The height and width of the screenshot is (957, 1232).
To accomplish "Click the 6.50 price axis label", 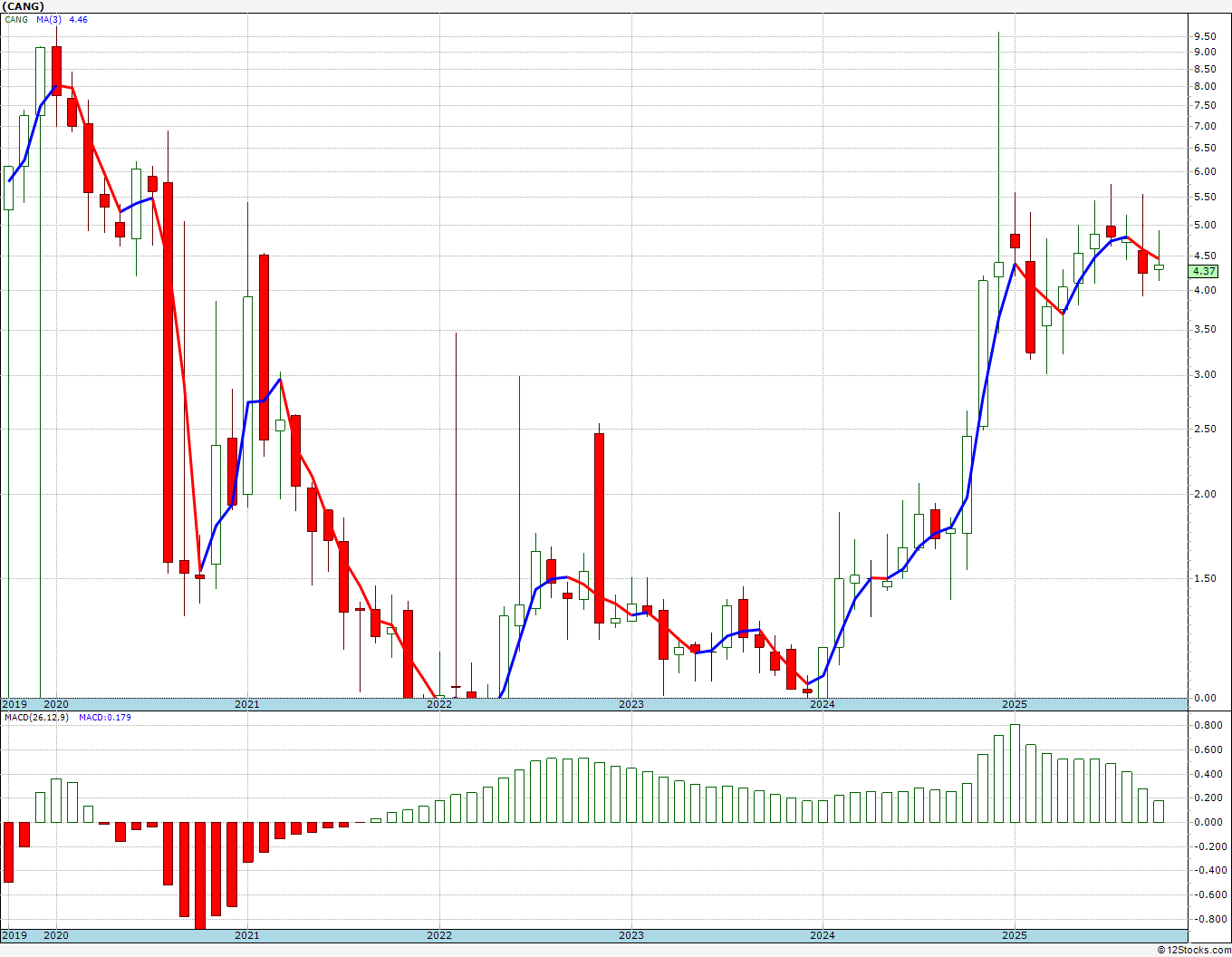I will pyautogui.click(x=1204, y=148).
